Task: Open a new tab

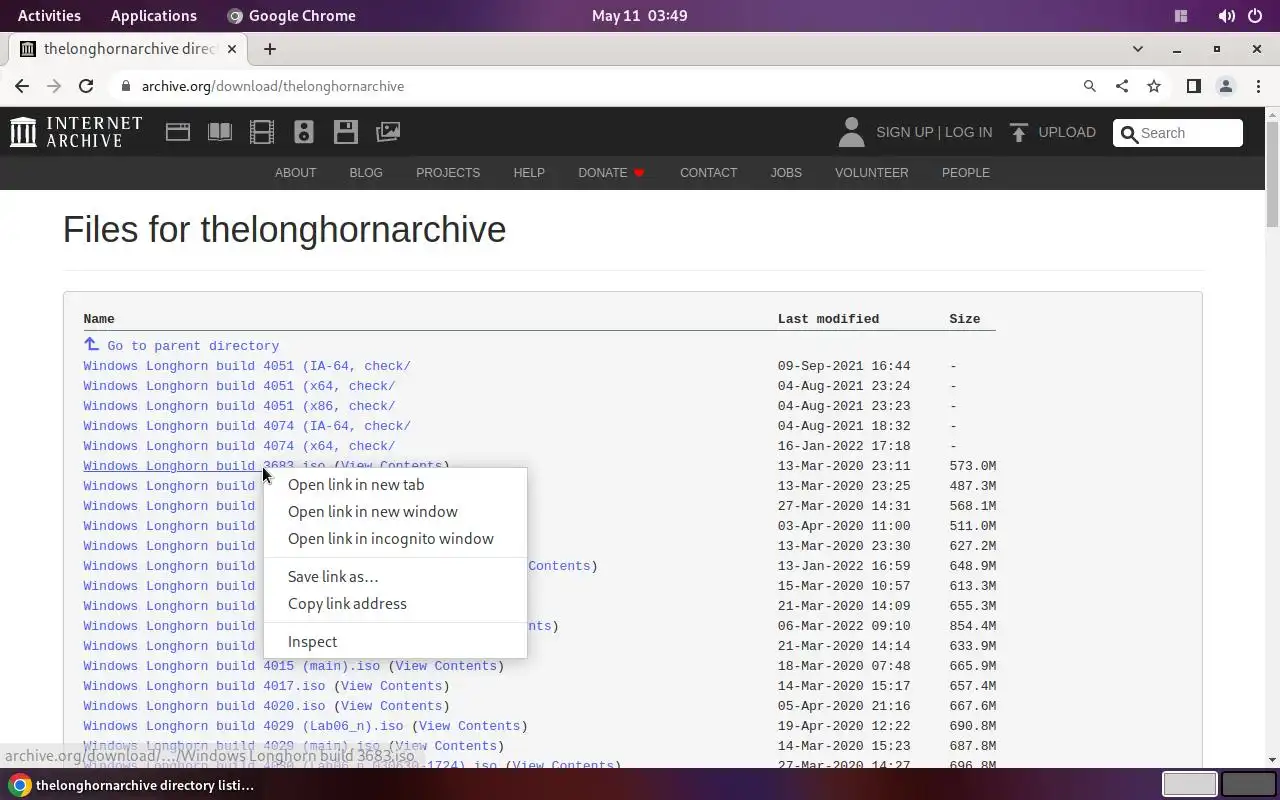Action: pyautogui.click(x=270, y=49)
